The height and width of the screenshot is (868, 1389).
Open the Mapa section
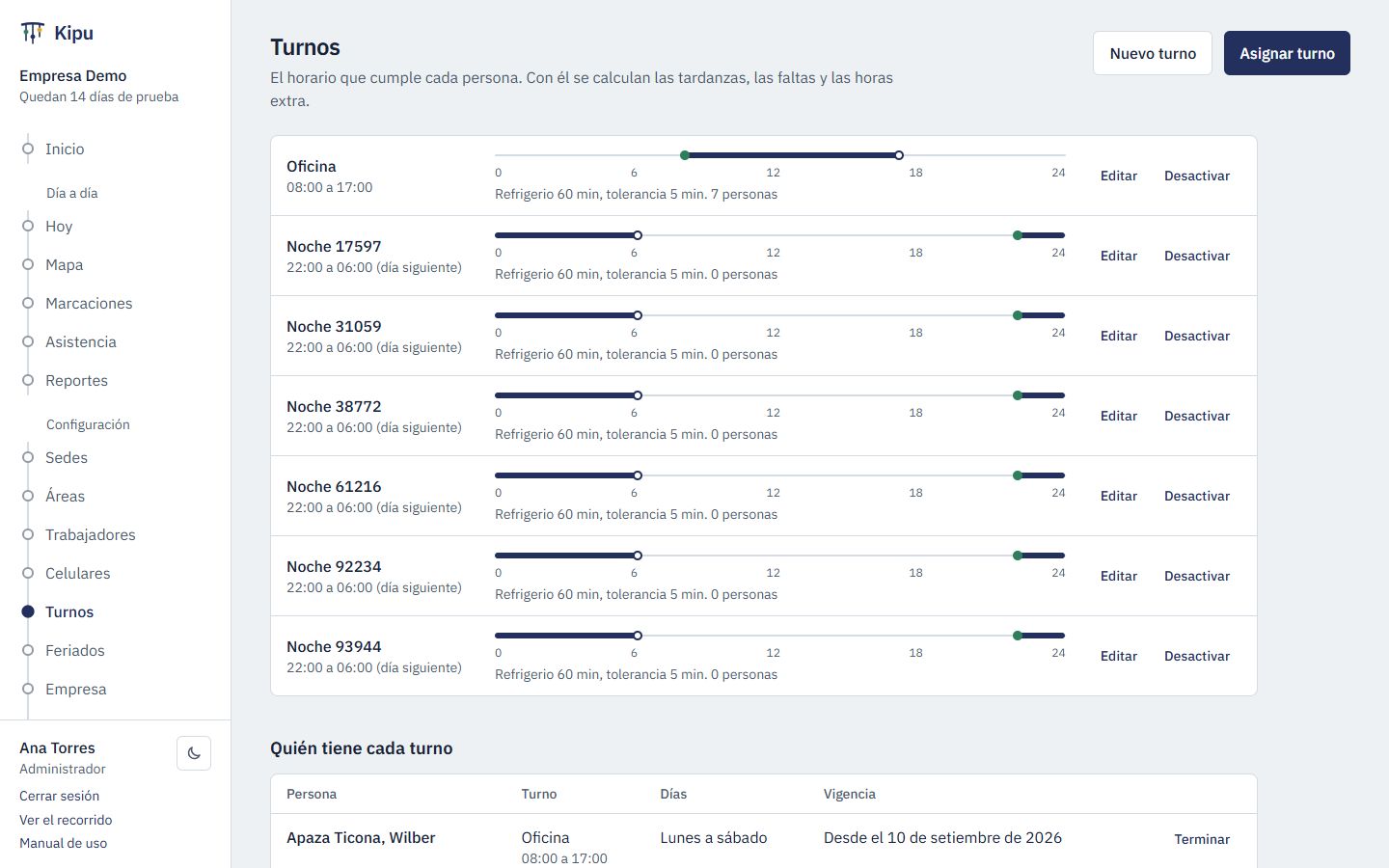point(64,264)
